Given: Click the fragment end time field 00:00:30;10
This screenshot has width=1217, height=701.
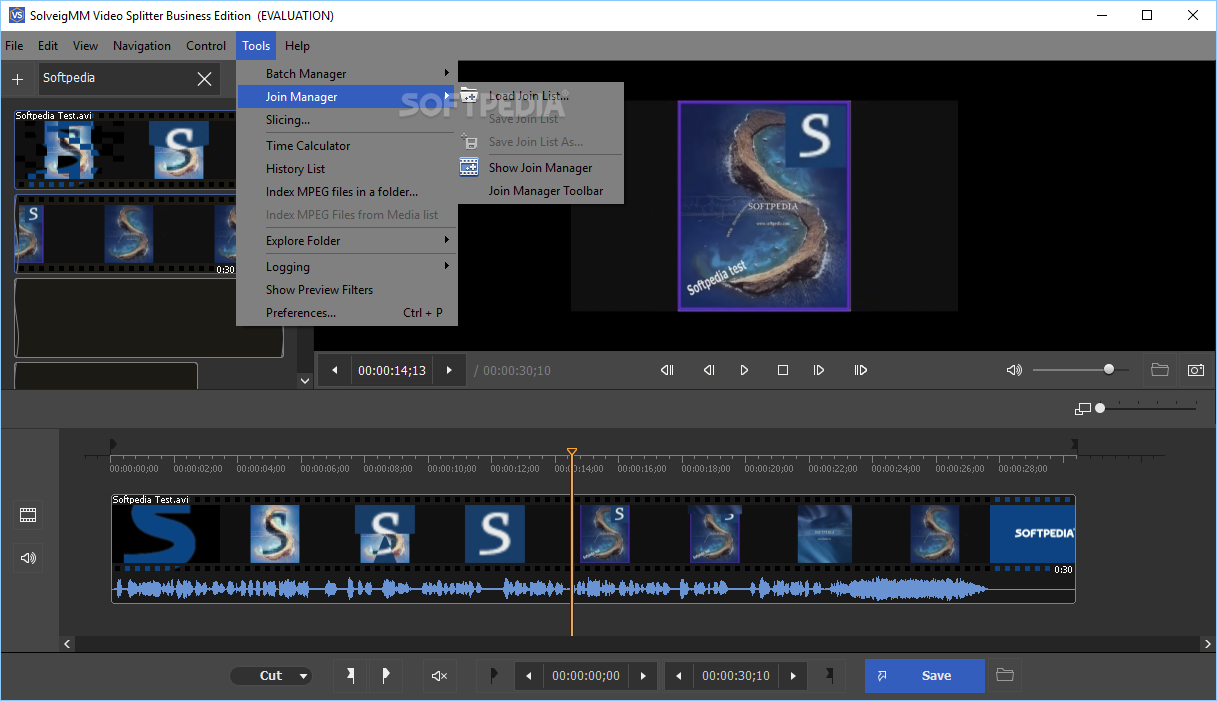Looking at the screenshot, I should click(x=736, y=676).
